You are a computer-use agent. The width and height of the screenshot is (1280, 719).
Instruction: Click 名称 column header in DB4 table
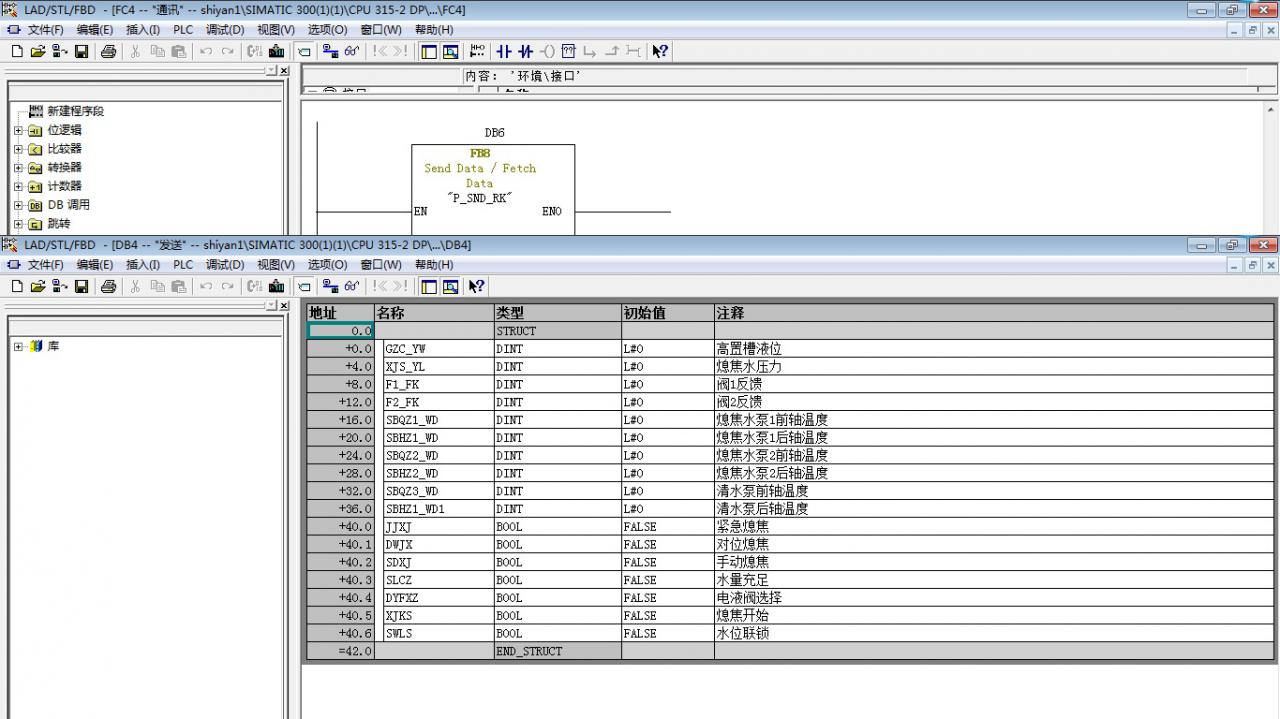tap(434, 313)
